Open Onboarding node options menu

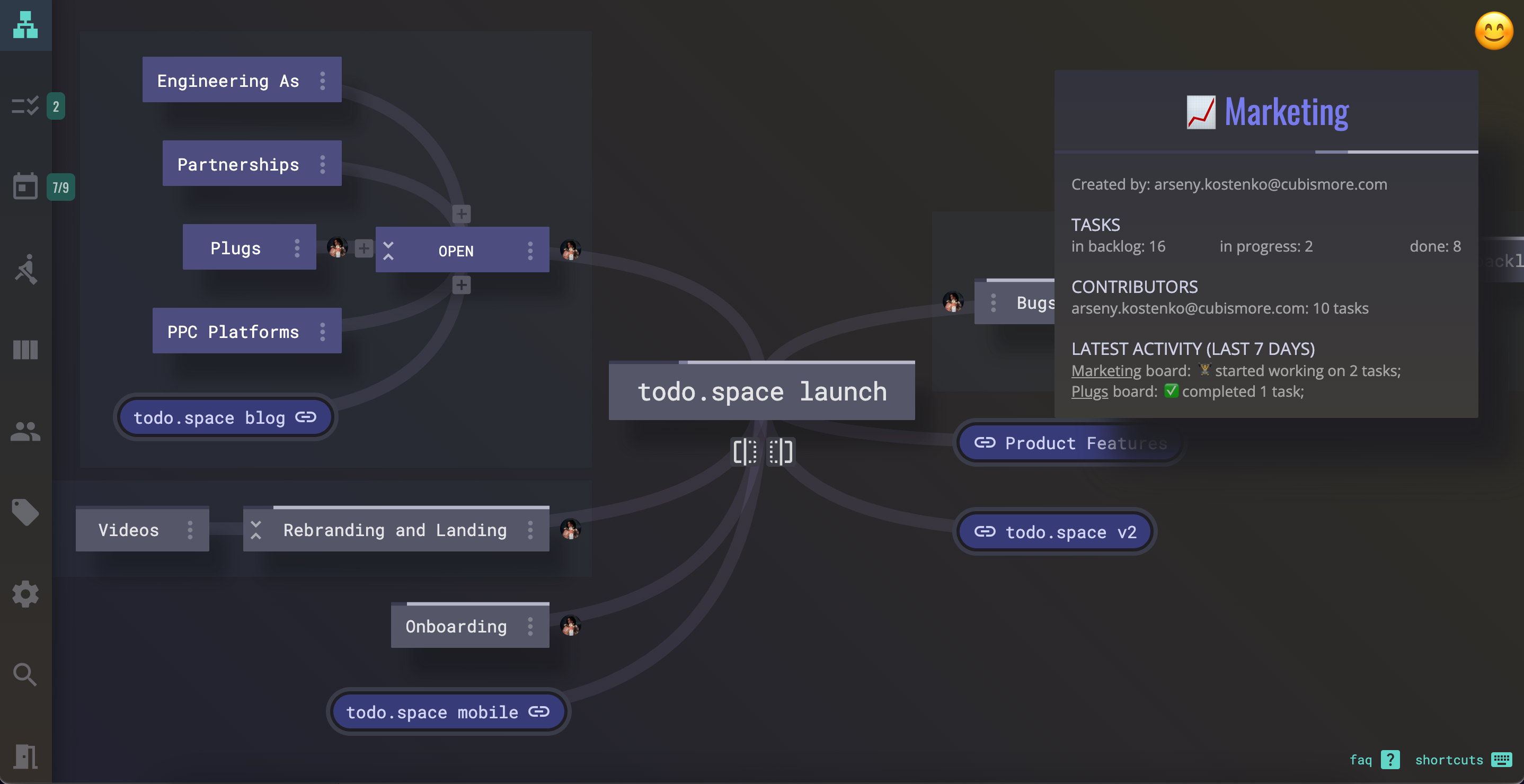click(530, 626)
